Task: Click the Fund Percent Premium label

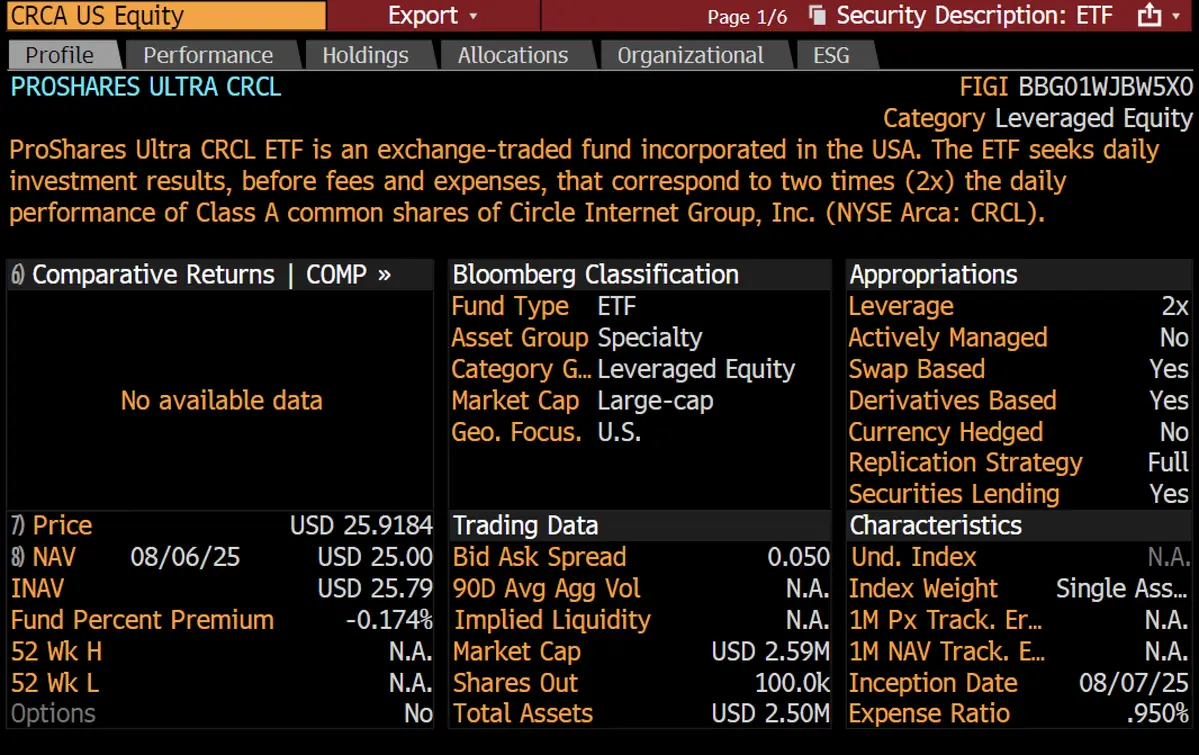Action: point(142,620)
